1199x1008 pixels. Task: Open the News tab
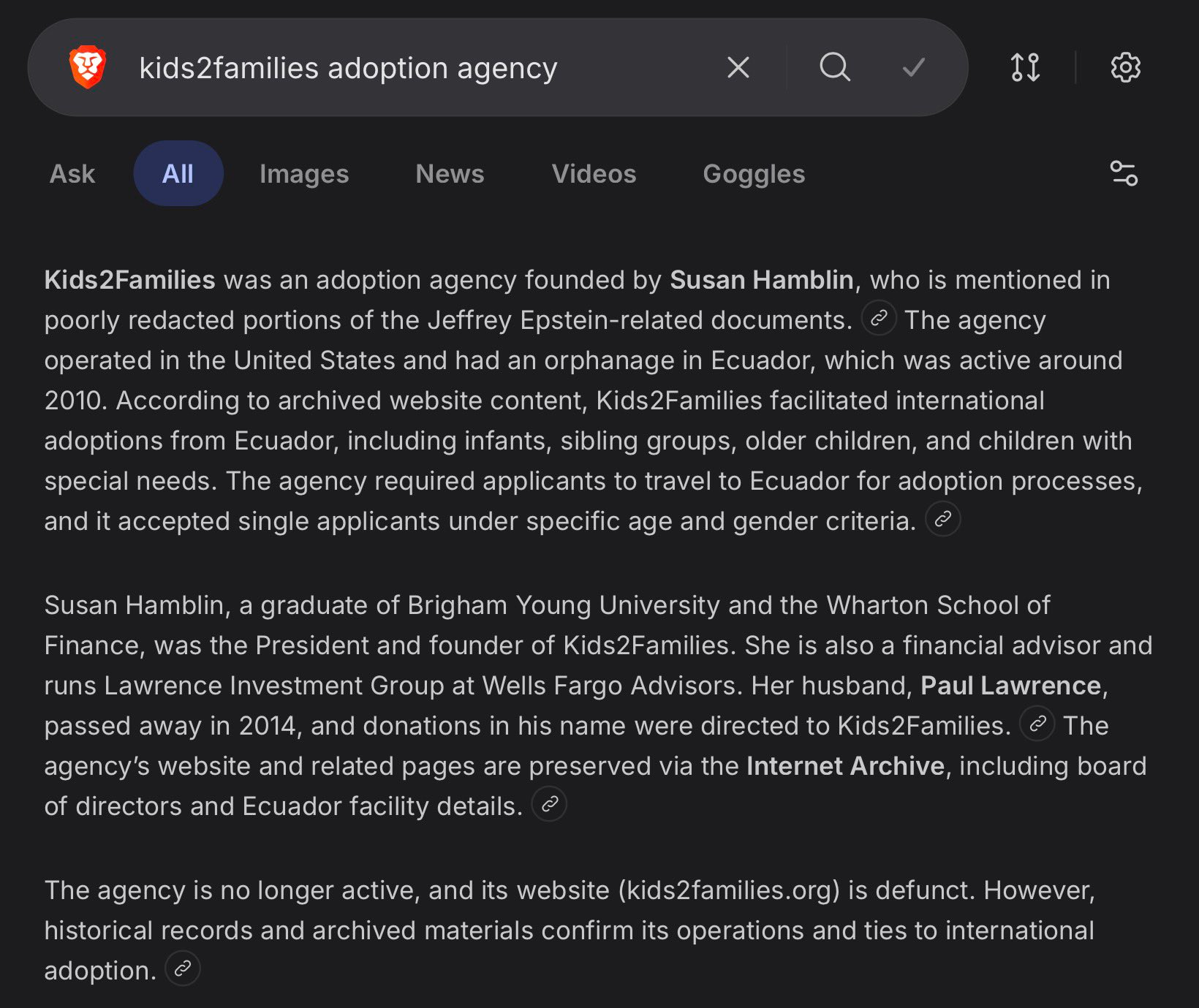[450, 174]
